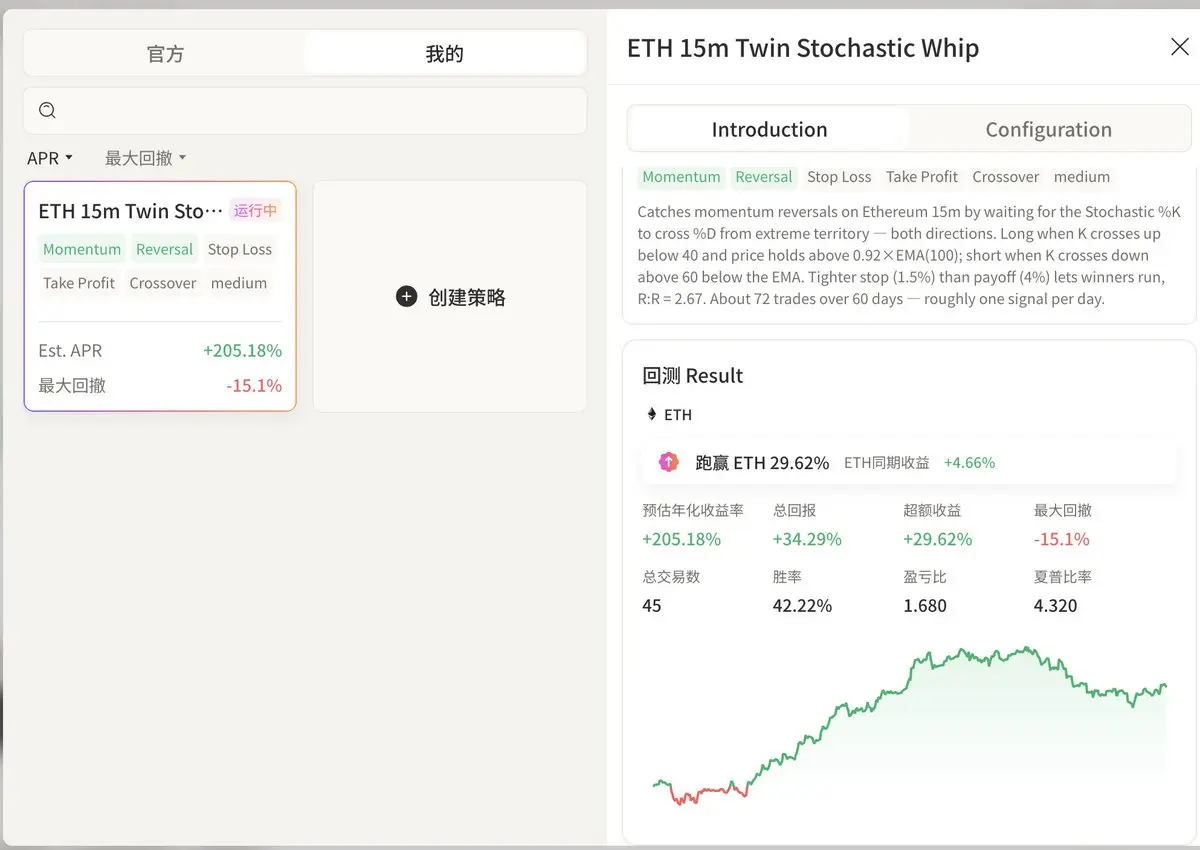This screenshot has height=850, width=1200.
Task: Click into the strategy search field
Action: pos(305,111)
